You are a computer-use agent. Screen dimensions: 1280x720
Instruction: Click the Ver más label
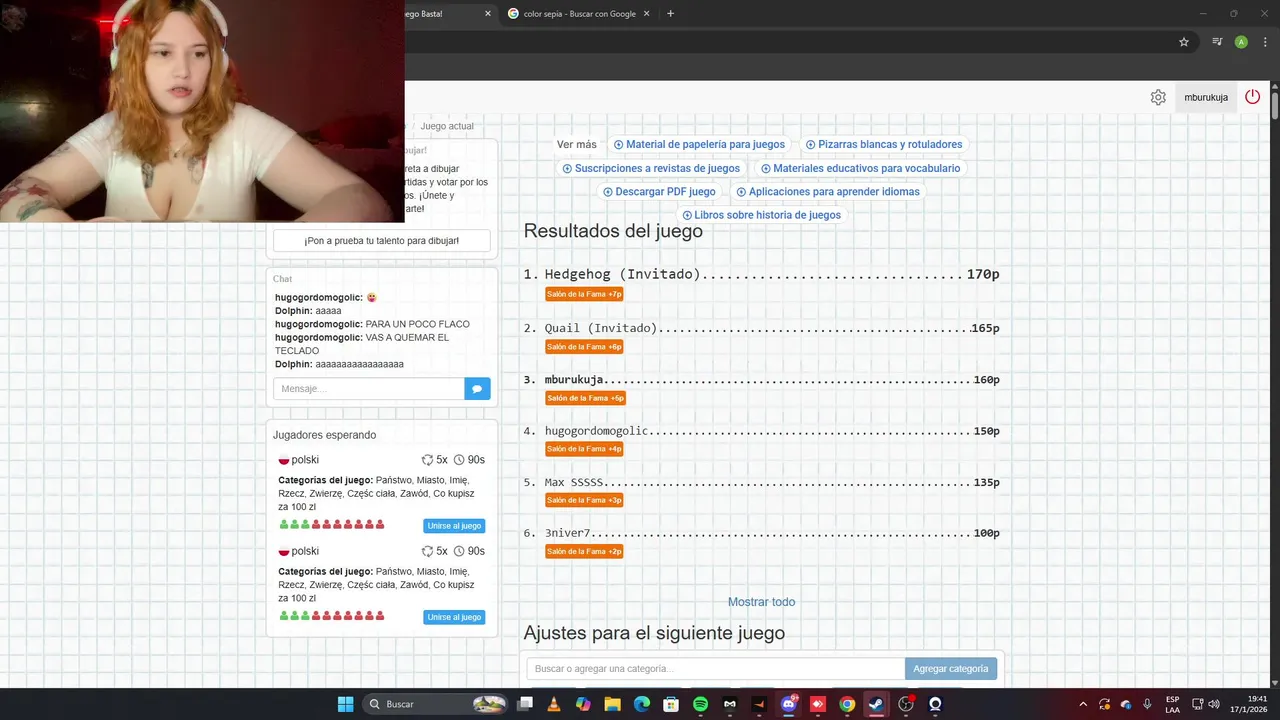click(577, 144)
